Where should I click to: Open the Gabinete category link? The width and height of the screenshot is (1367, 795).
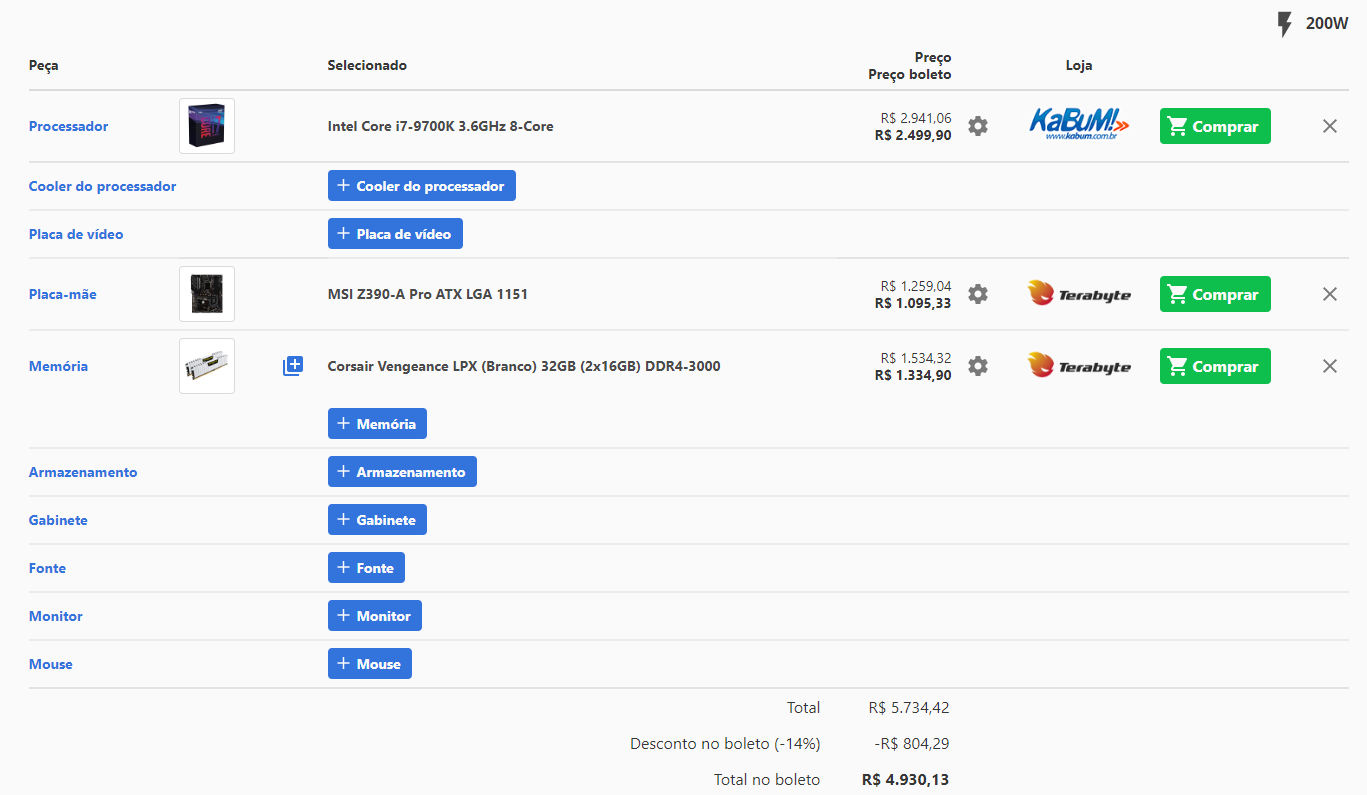[58, 520]
